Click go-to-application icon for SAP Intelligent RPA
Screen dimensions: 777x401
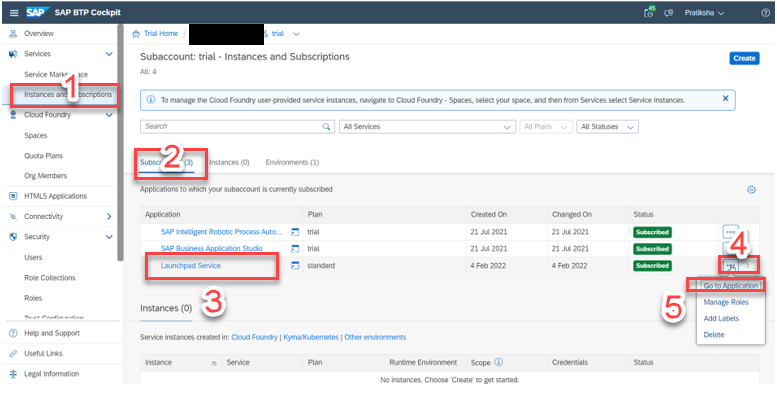point(295,232)
